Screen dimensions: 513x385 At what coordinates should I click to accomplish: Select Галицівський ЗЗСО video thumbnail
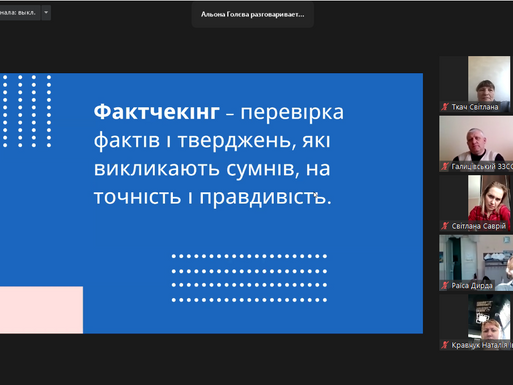click(x=476, y=144)
